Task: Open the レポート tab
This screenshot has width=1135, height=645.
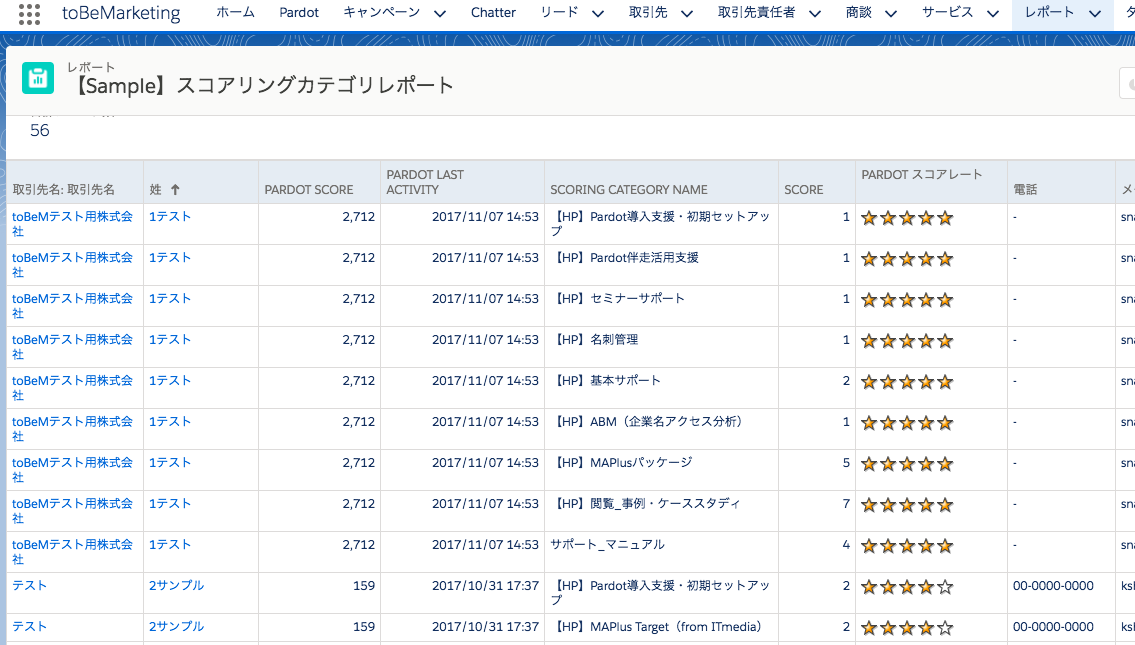Action: (x=1050, y=12)
